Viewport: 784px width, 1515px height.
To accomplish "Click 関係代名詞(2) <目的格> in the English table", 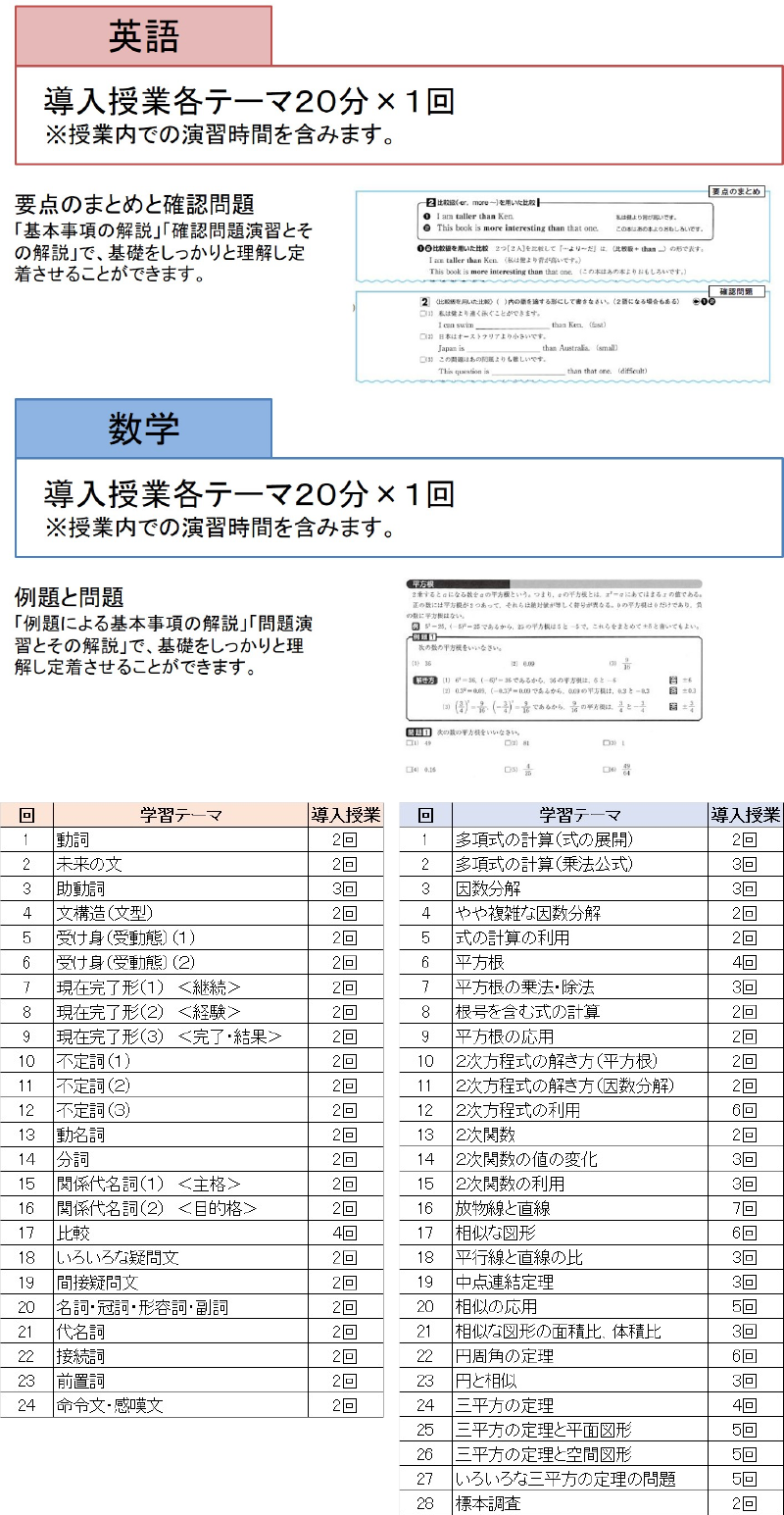I will [x=180, y=1208].
